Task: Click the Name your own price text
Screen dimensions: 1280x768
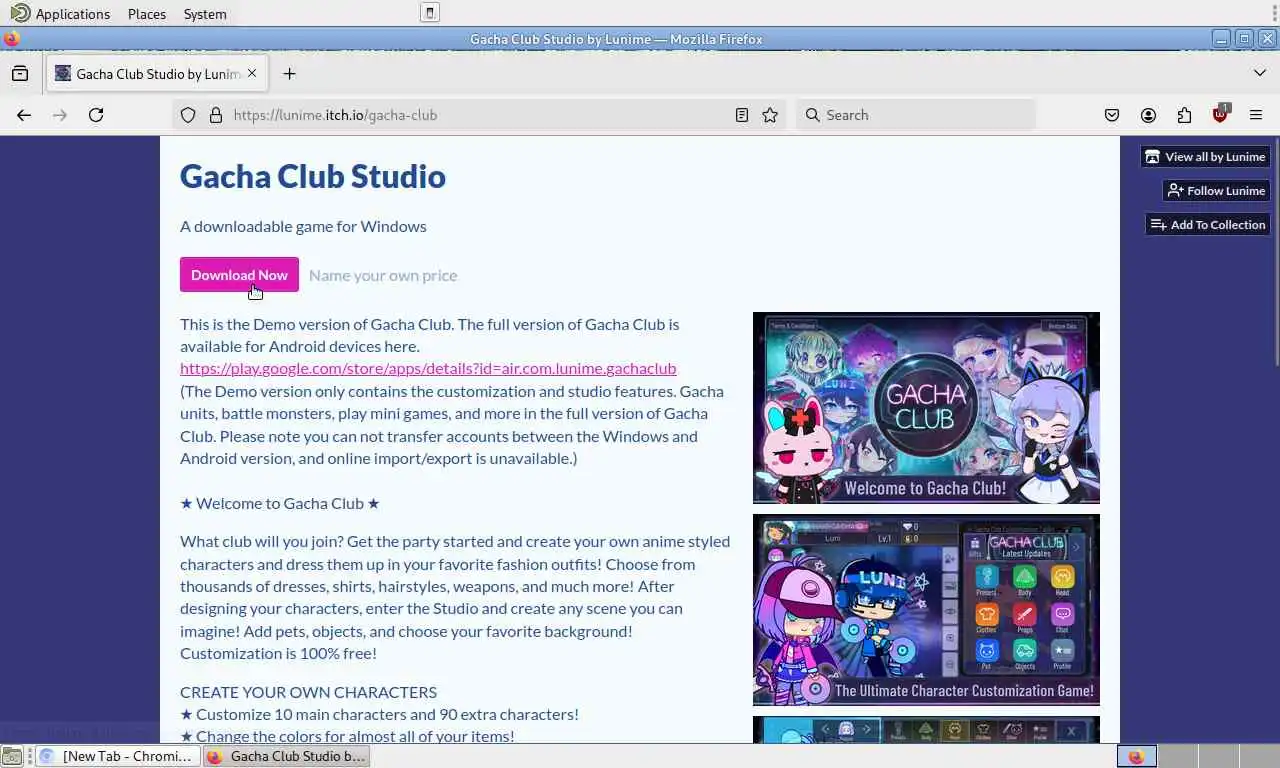Action: click(383, 275)
